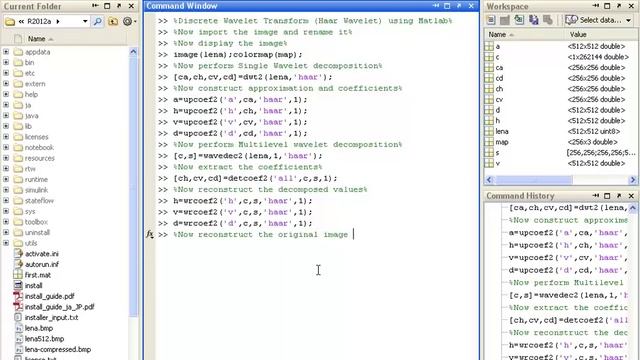Click the go up one folder icon
The height and width of the screenshot is (360, 640).
pos(113,21)
